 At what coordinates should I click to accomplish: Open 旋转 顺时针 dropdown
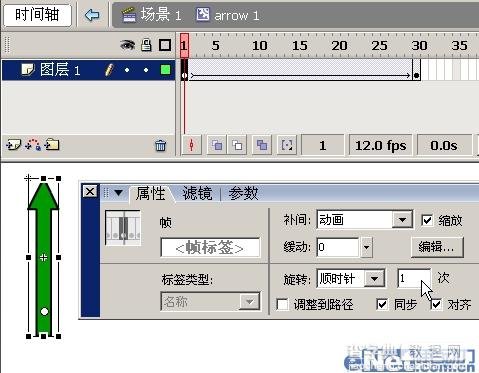tap(351, 278)
